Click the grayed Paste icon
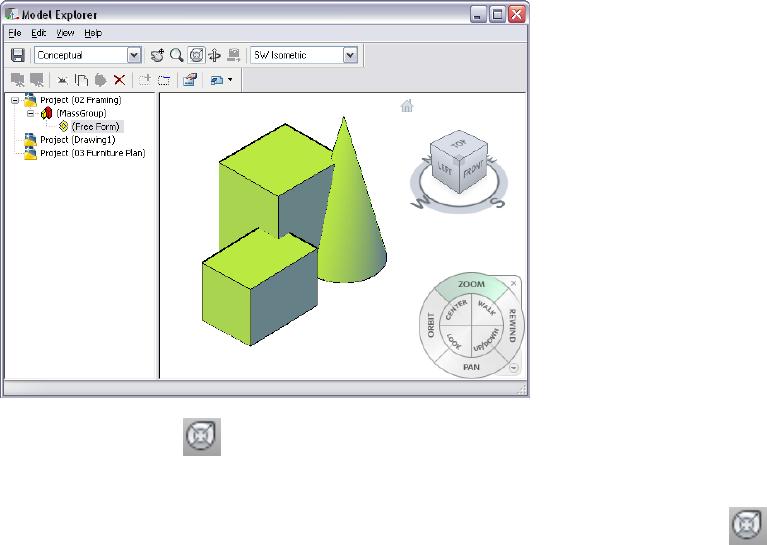Viewport: 767px width, 545px height. coord(100,80)
